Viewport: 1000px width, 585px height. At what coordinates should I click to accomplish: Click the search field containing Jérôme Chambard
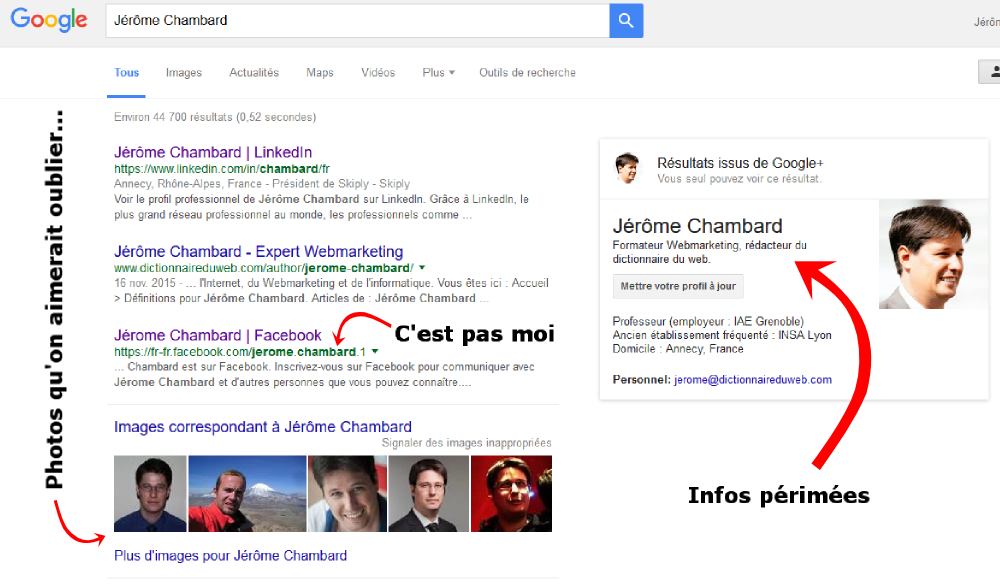(357, 20)
